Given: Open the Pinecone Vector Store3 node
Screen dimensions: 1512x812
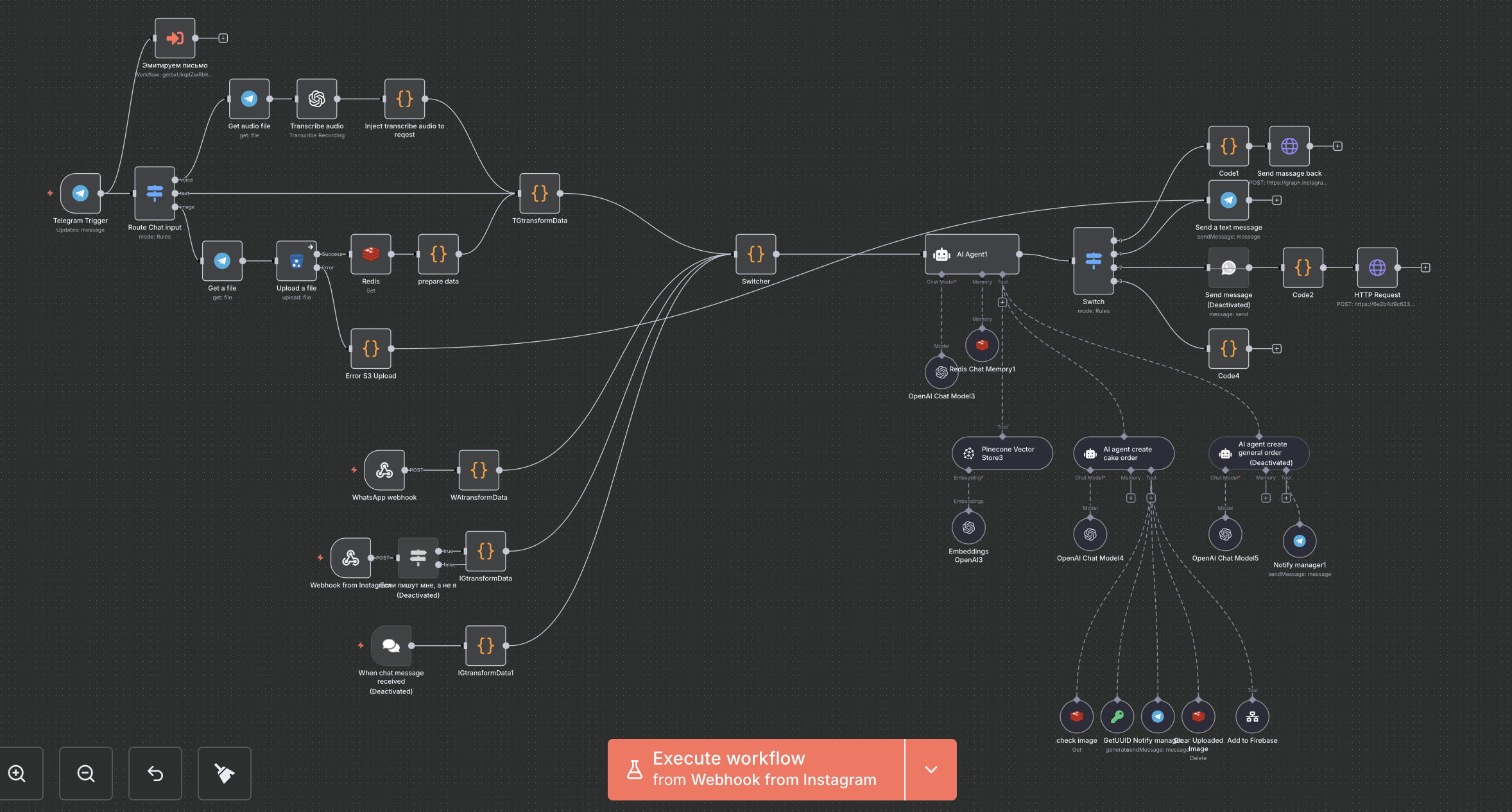Looking at the screenshot, I should 1002,453.
